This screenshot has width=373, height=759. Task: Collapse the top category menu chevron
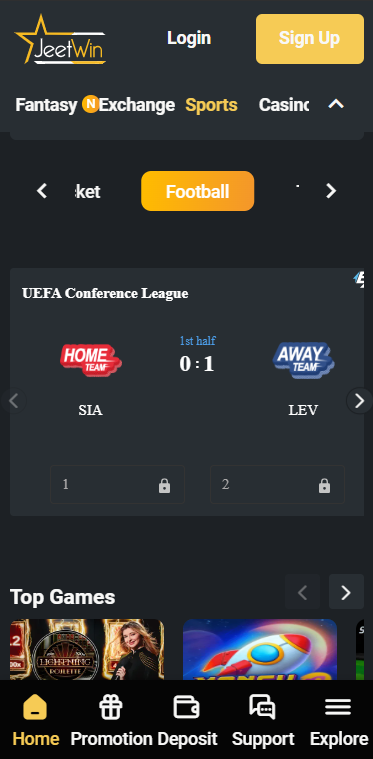click(x=336, y=104)
